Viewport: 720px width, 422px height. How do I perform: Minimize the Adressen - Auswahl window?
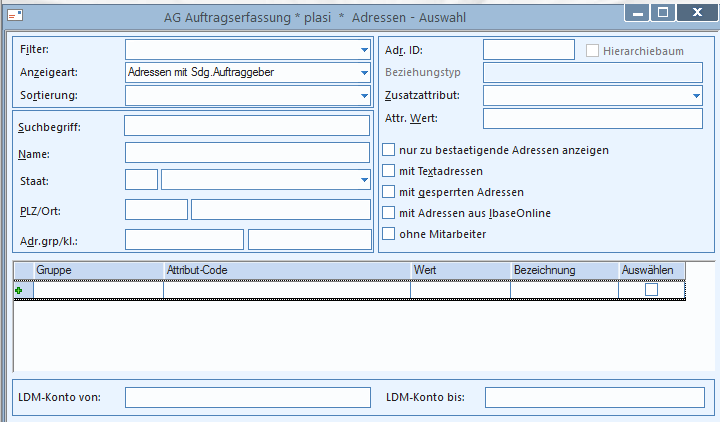(x=637, y=13)
